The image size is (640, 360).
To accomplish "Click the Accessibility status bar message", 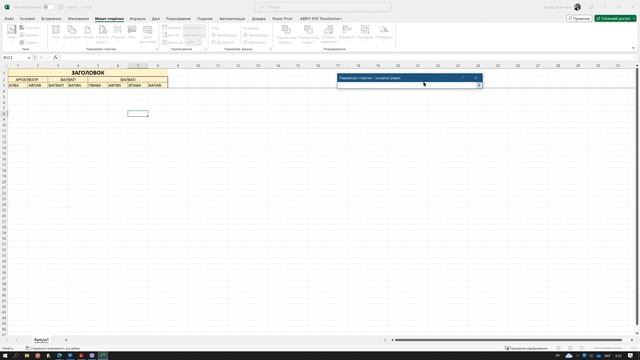I will 53,348.
